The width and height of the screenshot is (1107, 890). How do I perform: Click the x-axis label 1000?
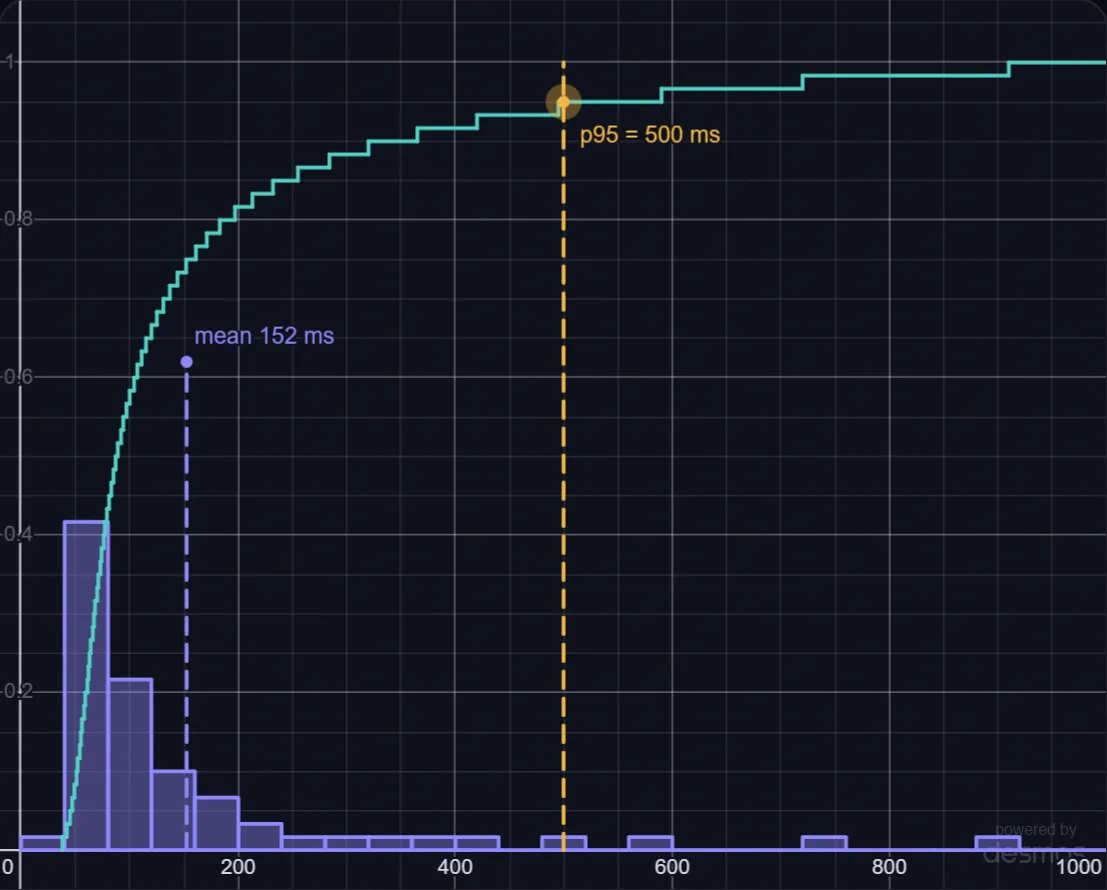1079,867
